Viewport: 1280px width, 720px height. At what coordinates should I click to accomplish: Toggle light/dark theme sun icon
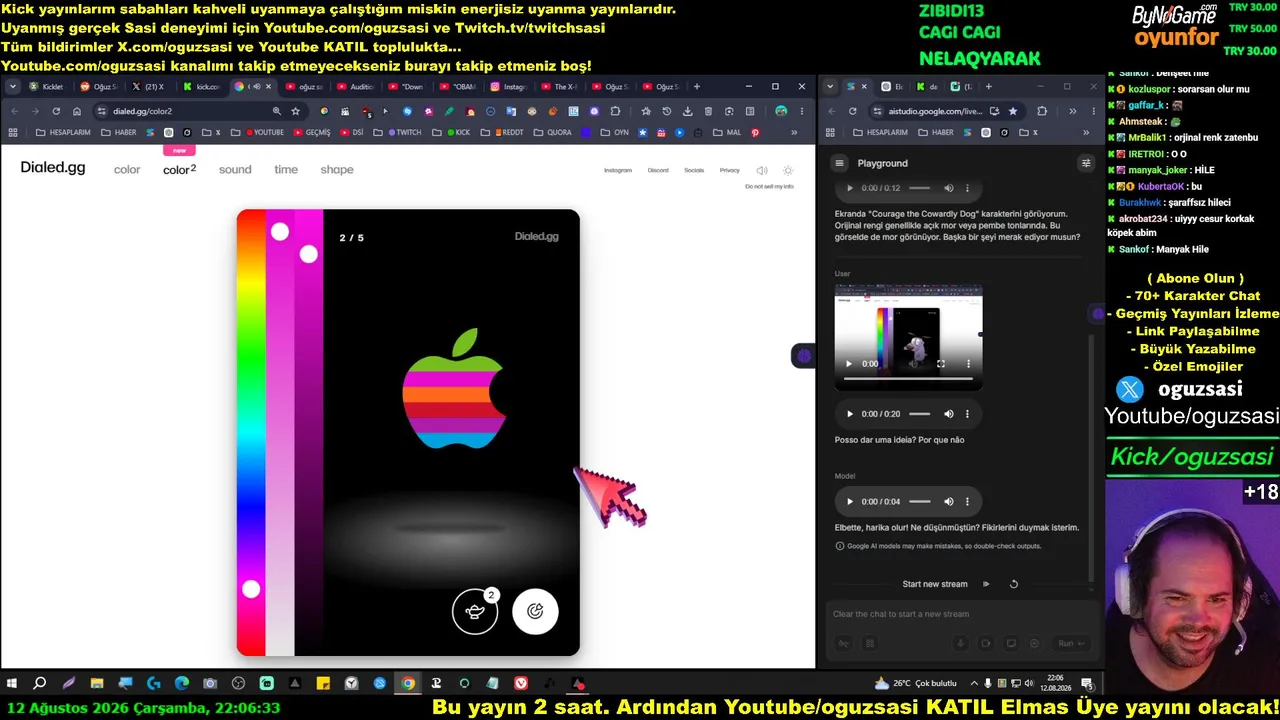tap(788, 171)
